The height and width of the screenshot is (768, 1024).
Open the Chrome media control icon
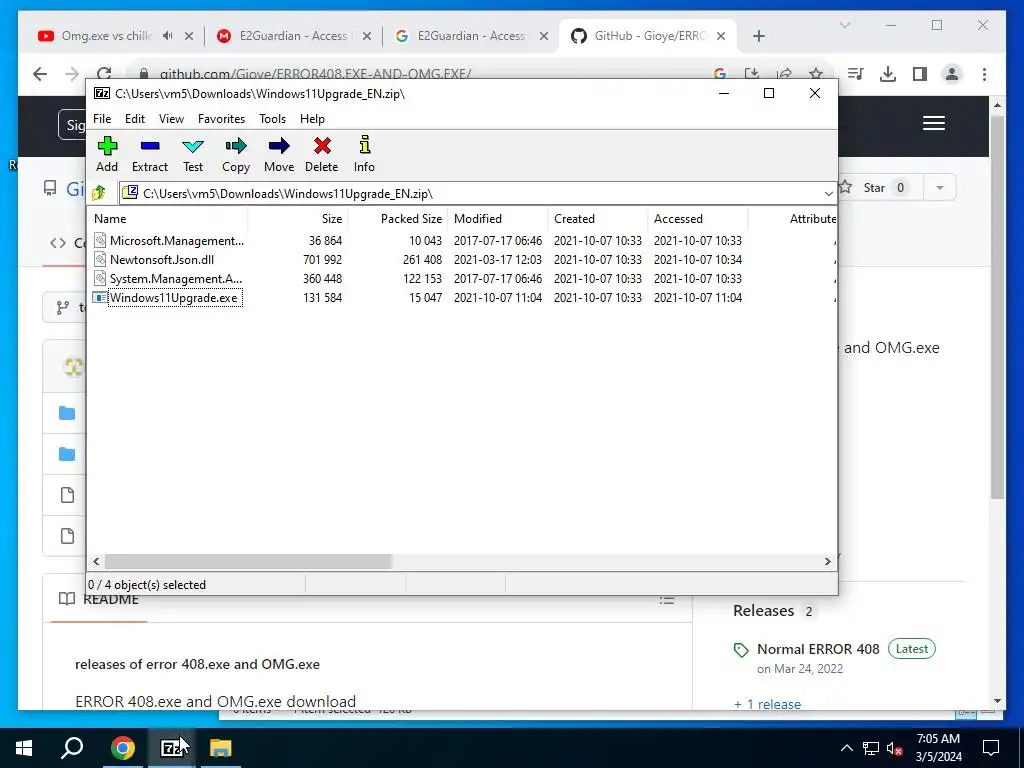point(856,74)
